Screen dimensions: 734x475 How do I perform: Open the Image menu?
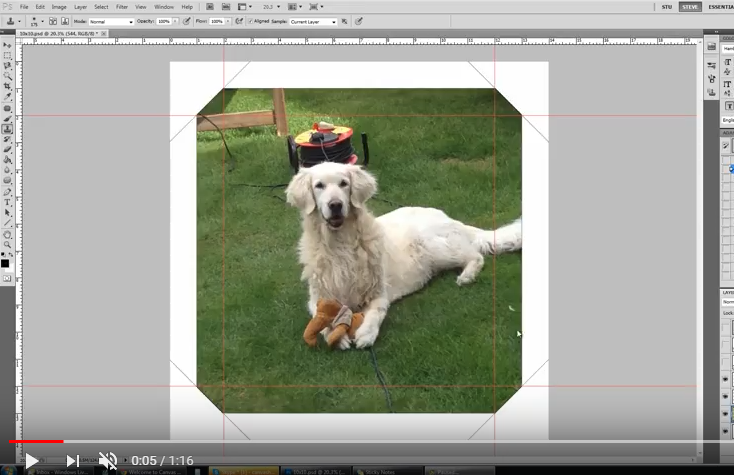pos(59,7)
